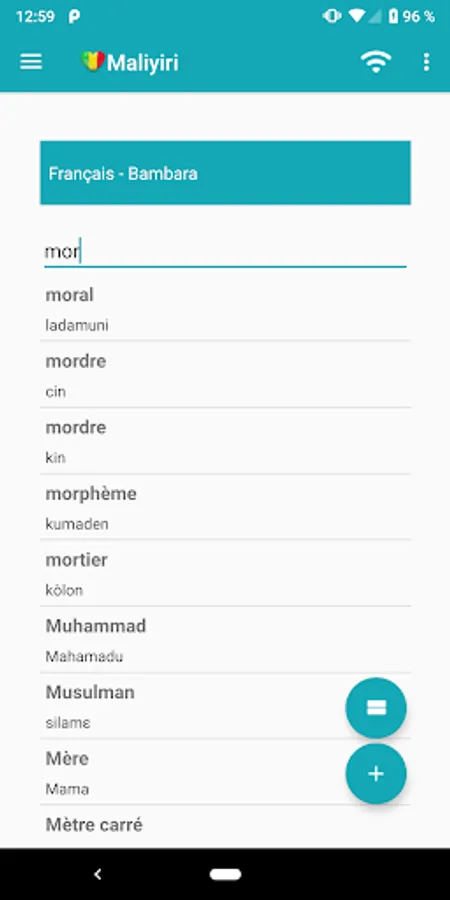
Task: Select the 'moral' ladamuni entry
Action: [225, 308]
